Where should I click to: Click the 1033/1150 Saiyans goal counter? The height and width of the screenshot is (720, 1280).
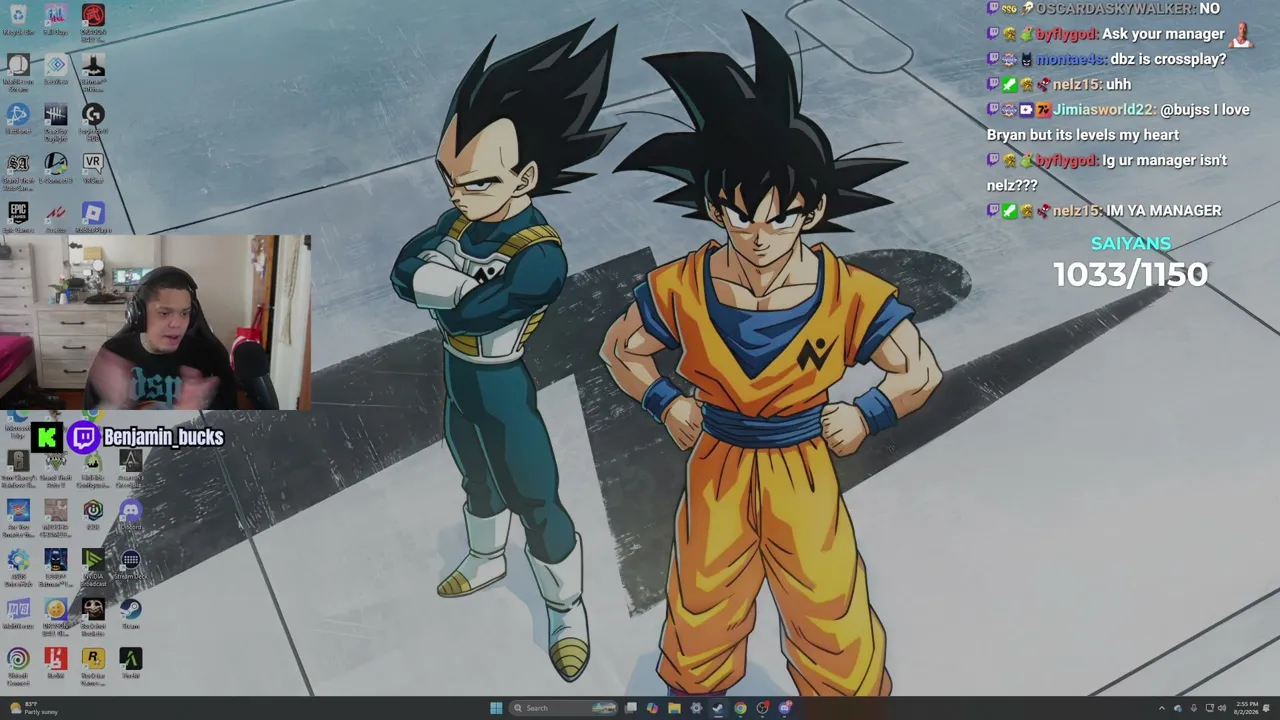coord(1130,275)
